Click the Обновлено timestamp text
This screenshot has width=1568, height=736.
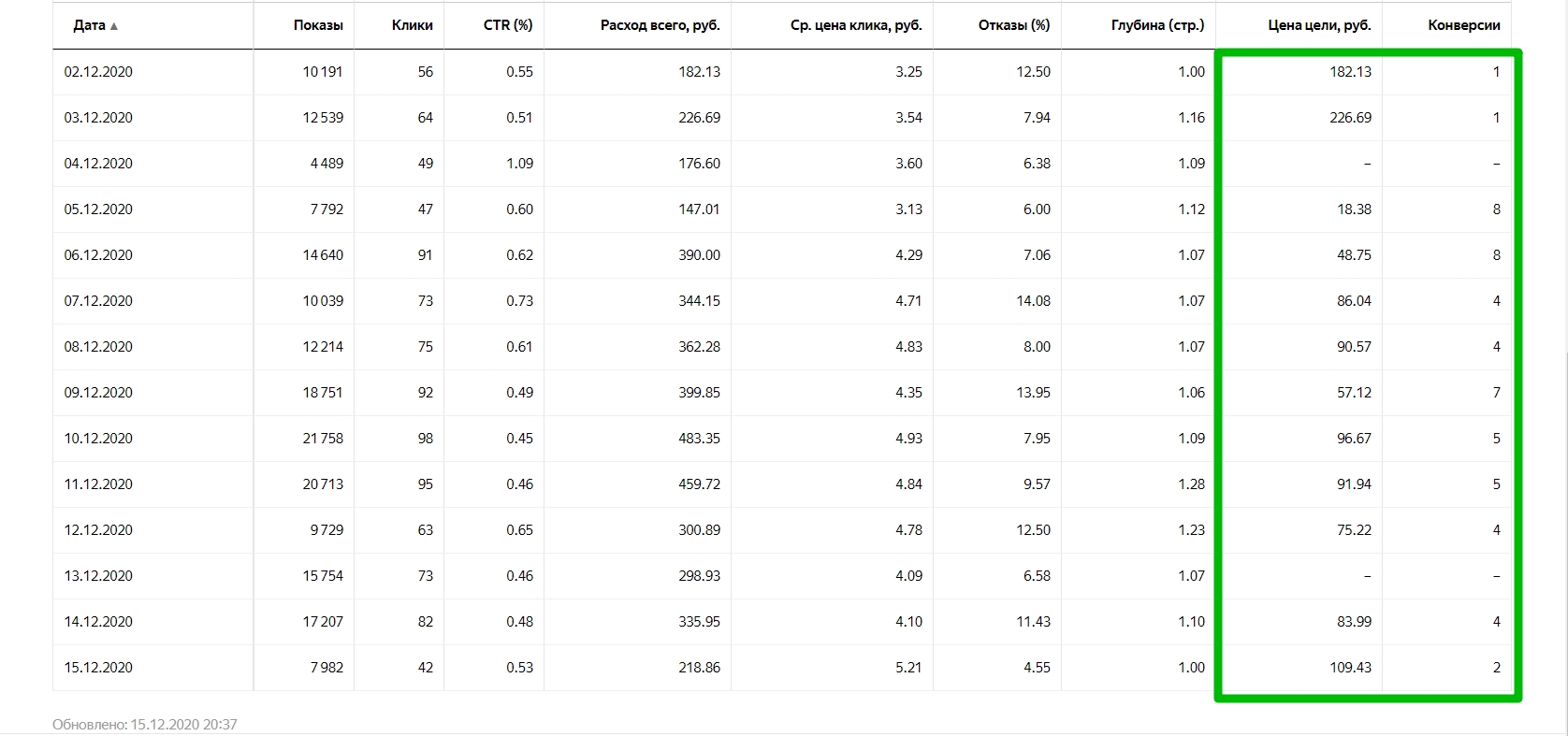pyautogui.click(x=145, y=725)
